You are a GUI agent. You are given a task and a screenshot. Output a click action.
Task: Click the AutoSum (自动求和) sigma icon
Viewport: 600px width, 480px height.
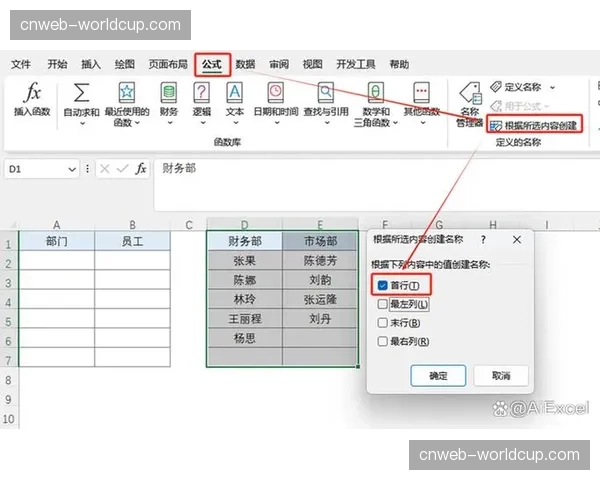pos(81,93)
